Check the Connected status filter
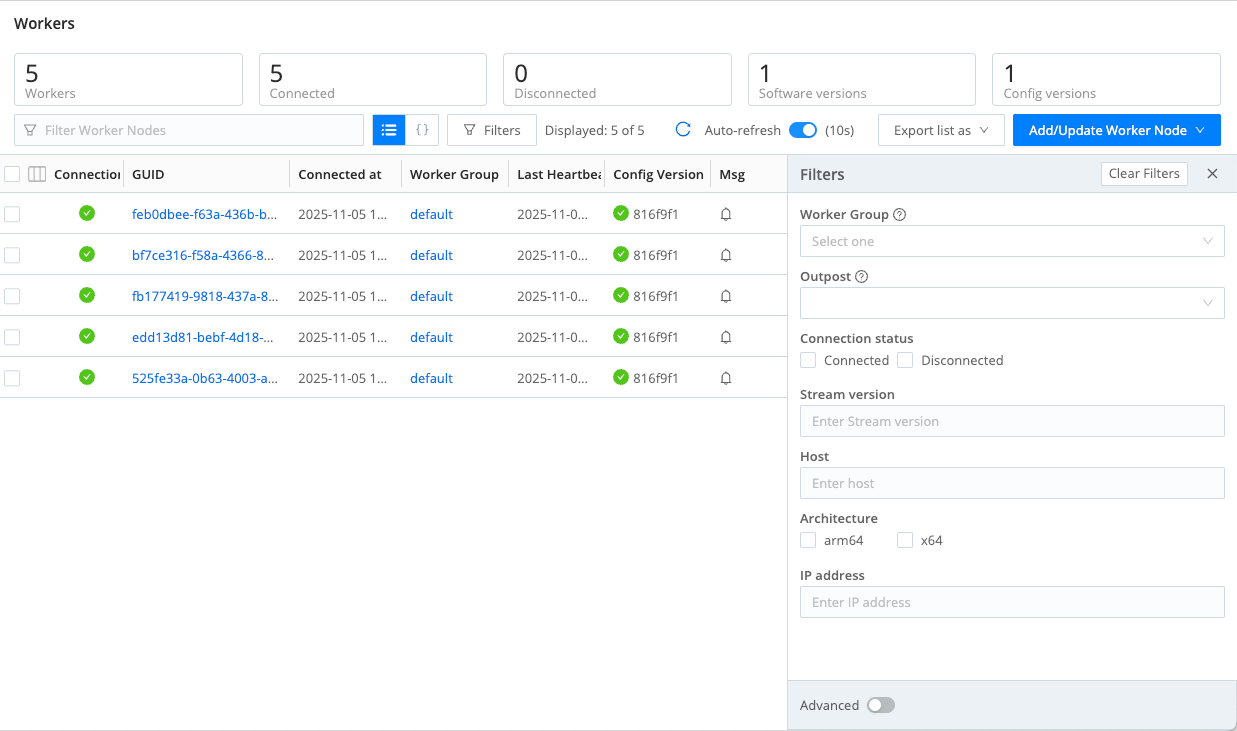This screenshot has height=731, width=1237. tap(808, 360)
